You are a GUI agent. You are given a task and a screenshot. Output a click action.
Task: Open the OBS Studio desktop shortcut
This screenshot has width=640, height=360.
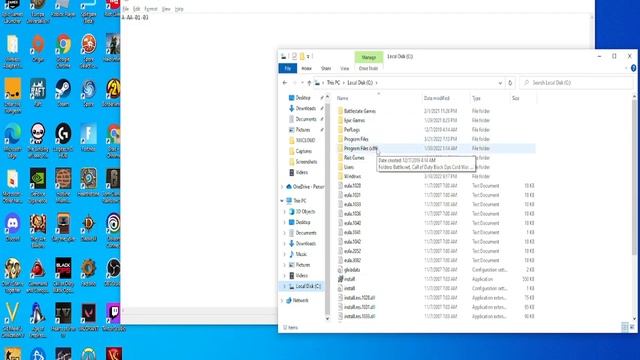[113, 272]
